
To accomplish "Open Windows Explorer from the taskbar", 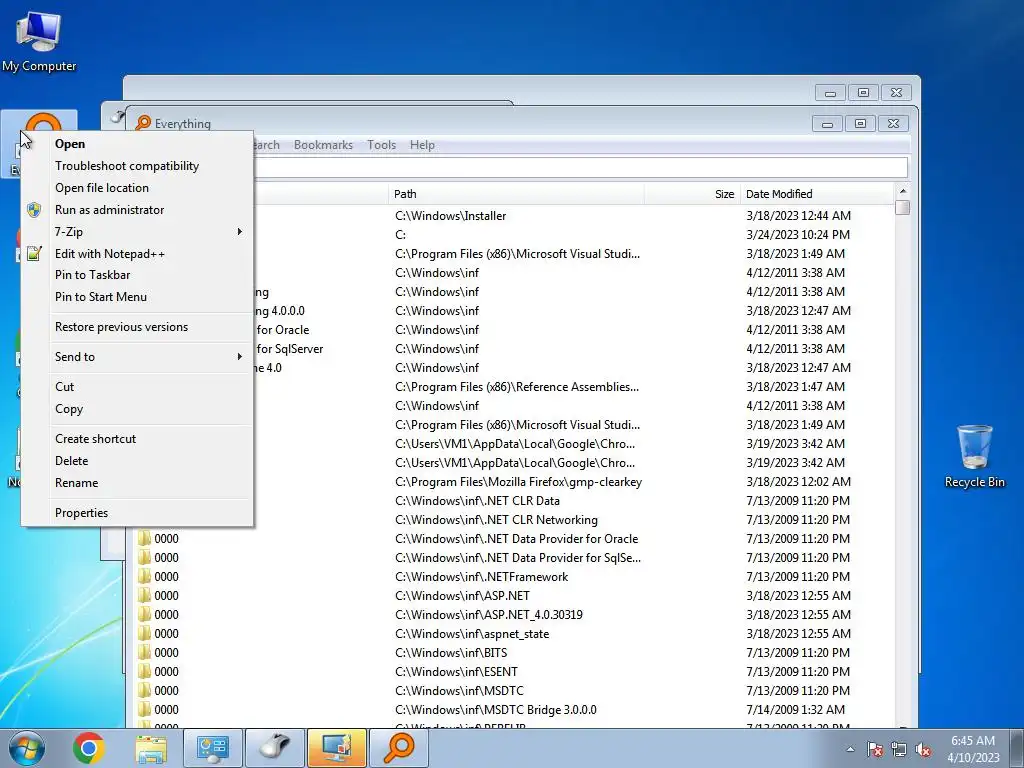I will point(151,748).
